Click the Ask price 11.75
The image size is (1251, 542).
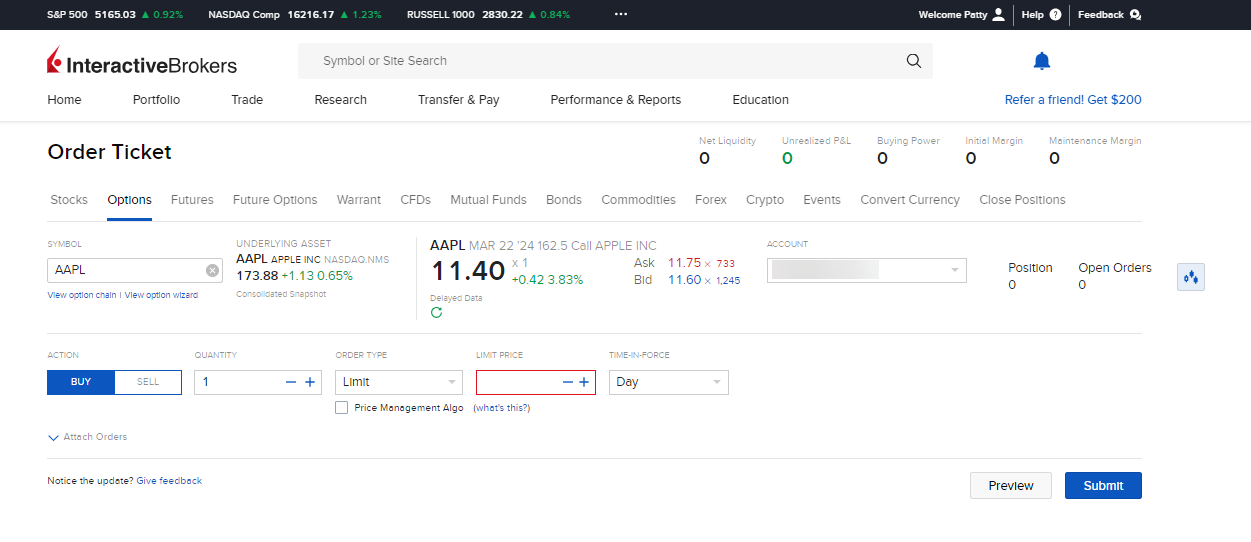coord(684,263)
